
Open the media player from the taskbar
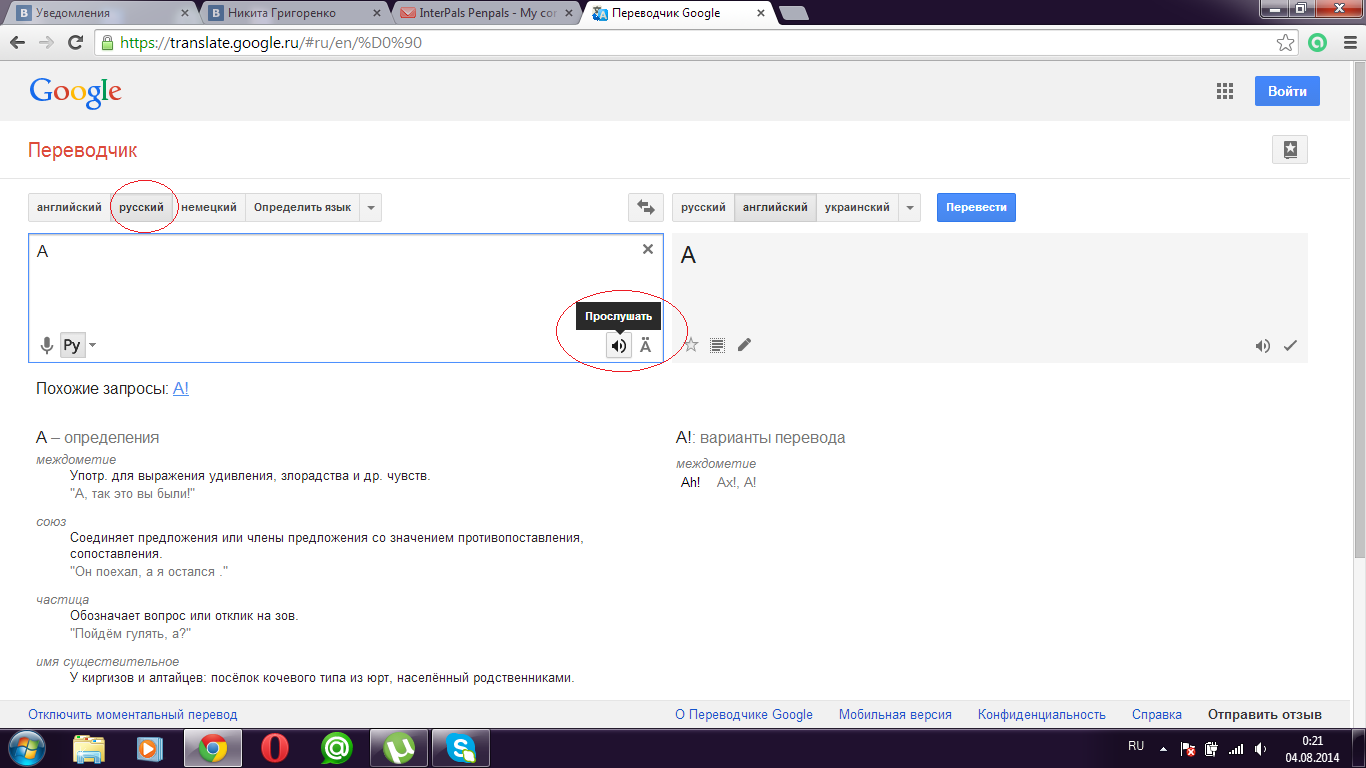pos(149,748)
